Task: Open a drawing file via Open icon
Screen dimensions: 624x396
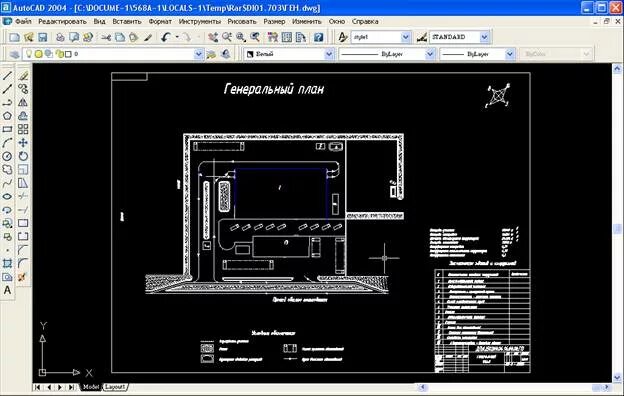Action: click(29, 37)
